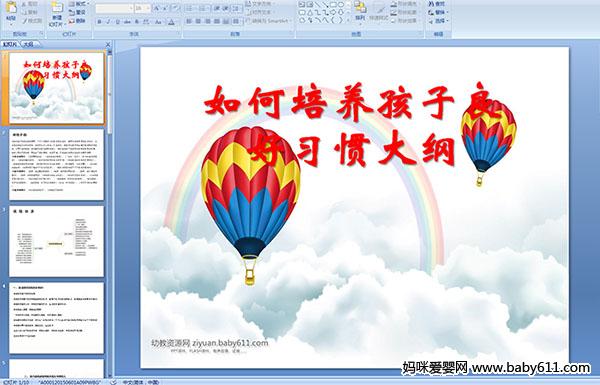This screenshot has width=600, height=385.
Task: Select the third slide thumbnail with diagram
Action: 56,241
